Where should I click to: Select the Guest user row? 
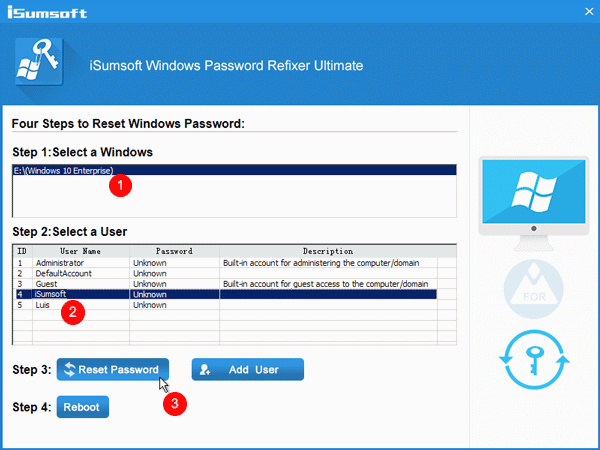pyautogui.click(x=226, y=284)
